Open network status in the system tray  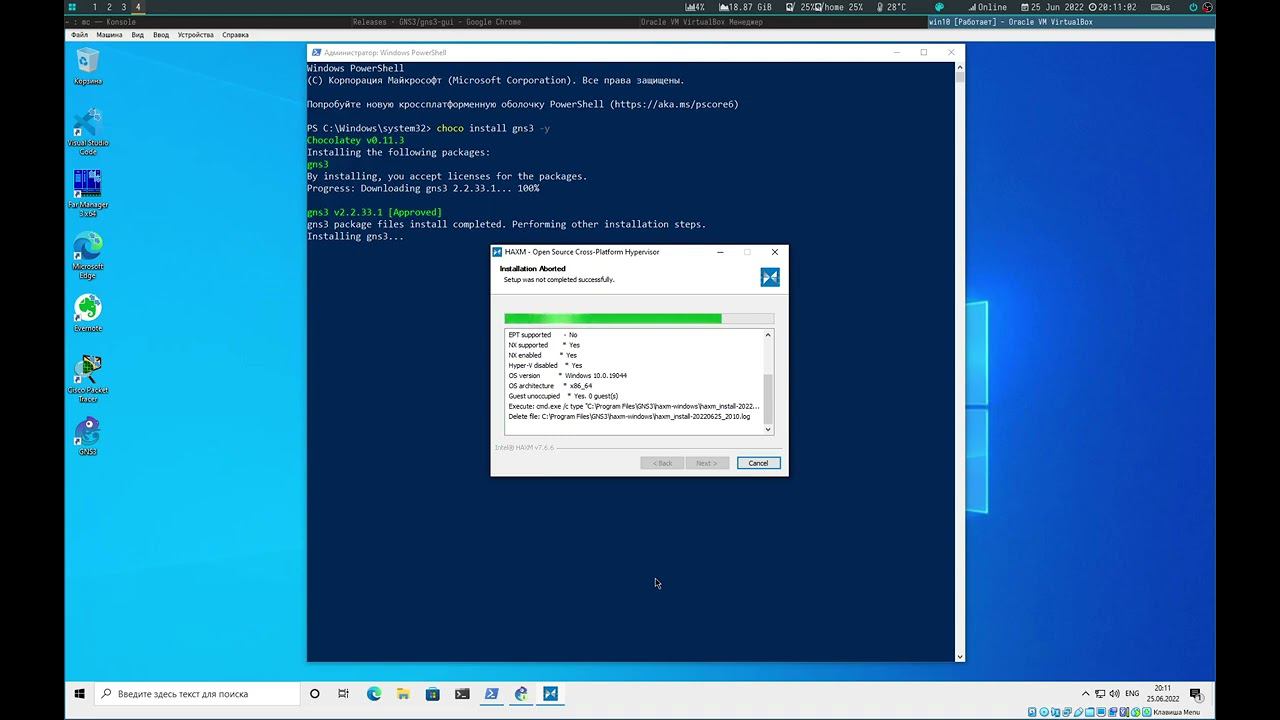[x=1100, y=694]
